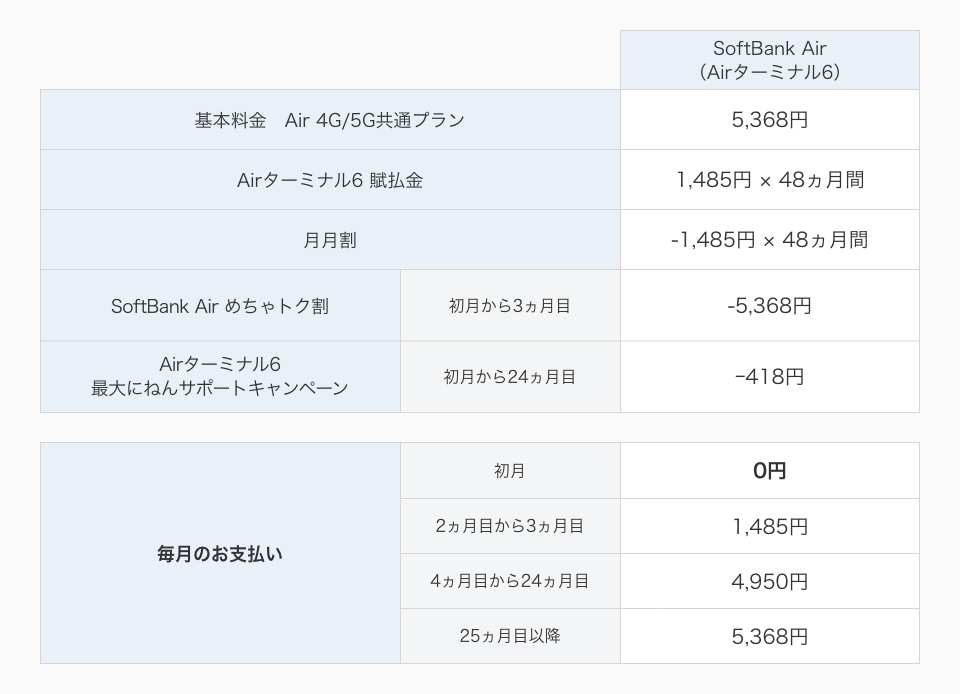The image size is (960, 694).
Task: Click the -1,485円 × 48ヵ月間 discount cell
Action: pos(769,240)
